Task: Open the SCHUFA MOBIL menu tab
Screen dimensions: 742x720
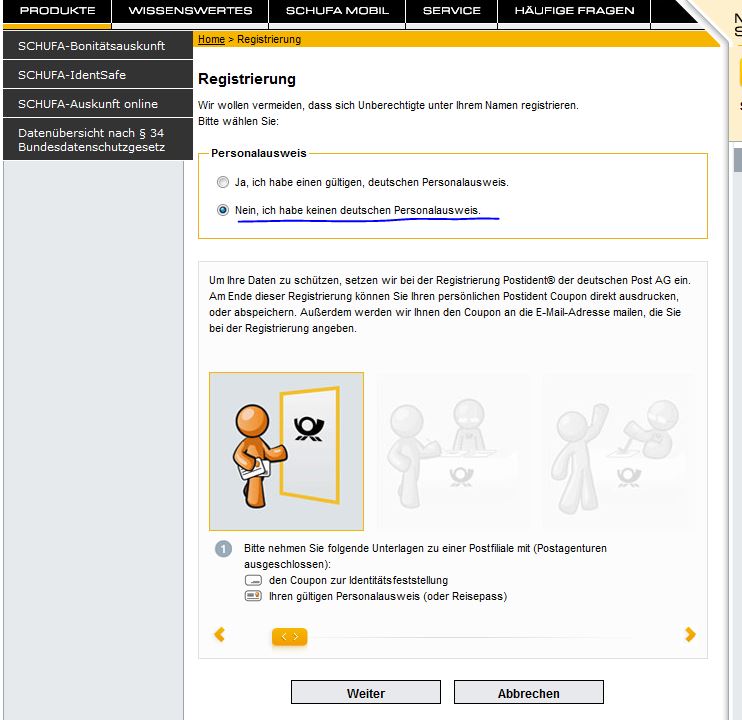Action: (338, 11)
